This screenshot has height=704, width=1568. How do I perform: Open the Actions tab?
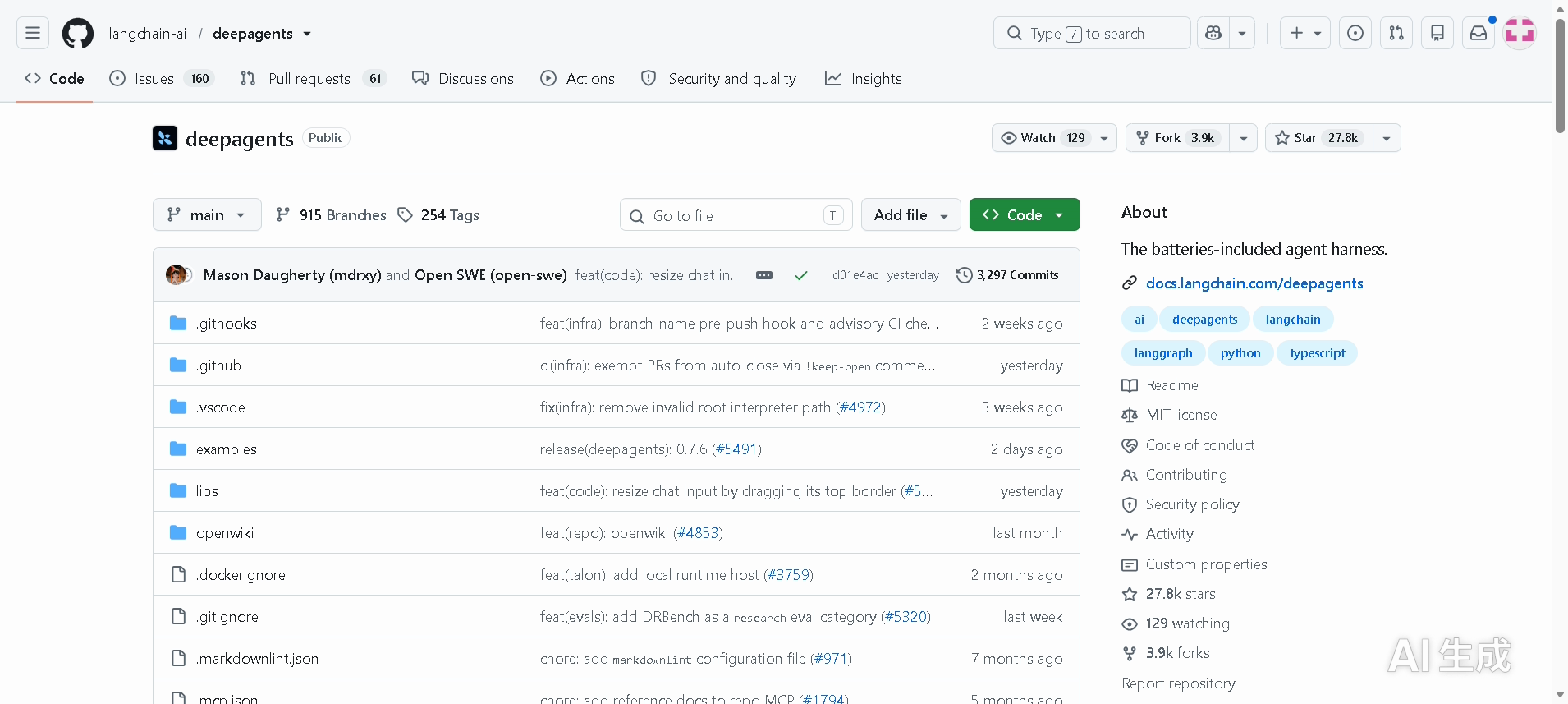tap(578, 79)
